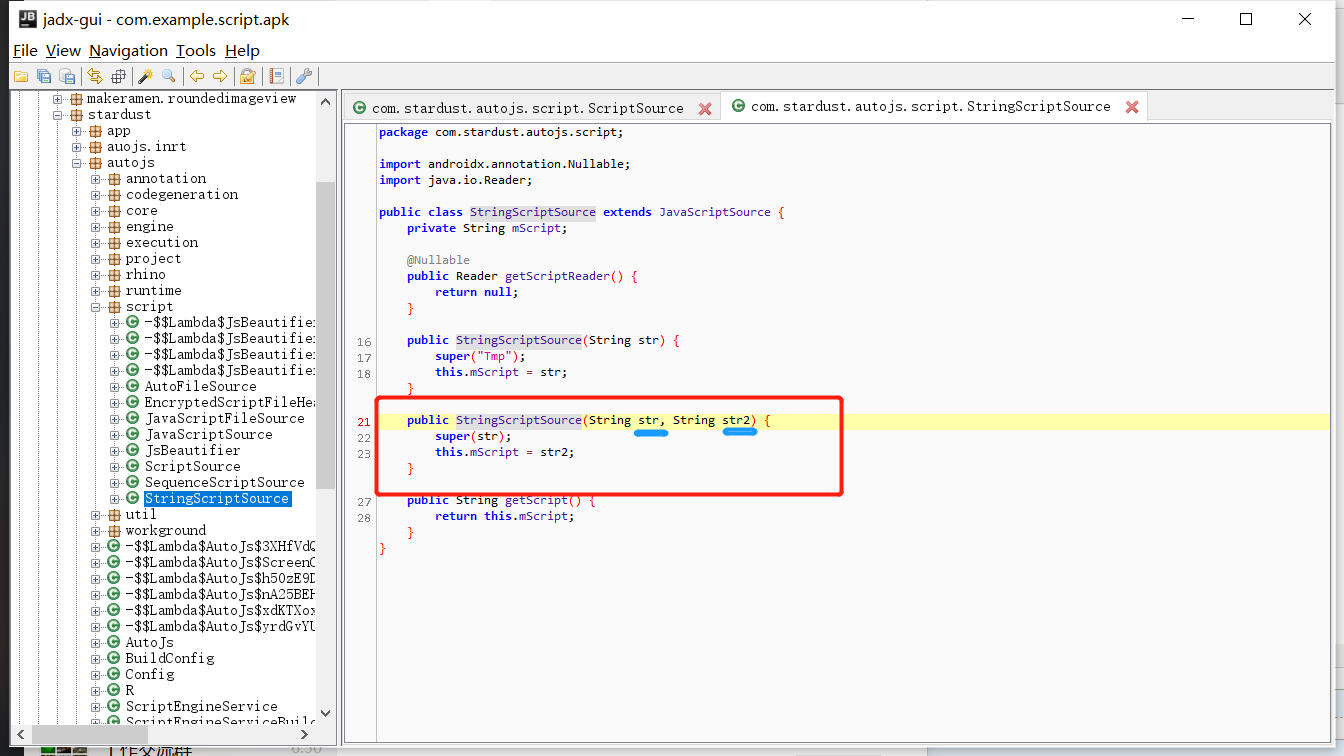Close the ScriptSource tab
This screenshot has height=756, width=1344.
(x=705, y=108)
